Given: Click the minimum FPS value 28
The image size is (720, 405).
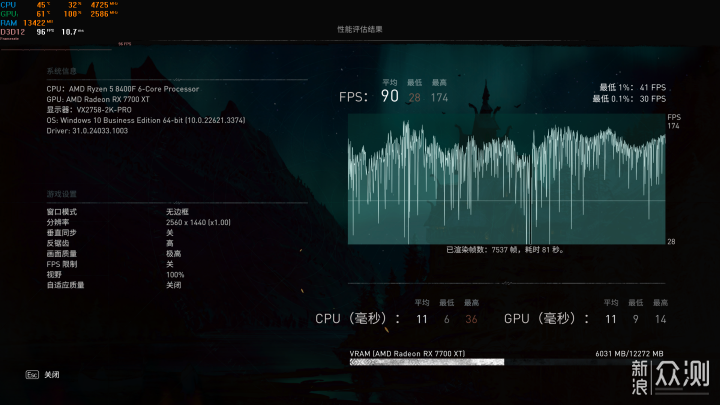Looking at the screenshot, I should (415, 97).
